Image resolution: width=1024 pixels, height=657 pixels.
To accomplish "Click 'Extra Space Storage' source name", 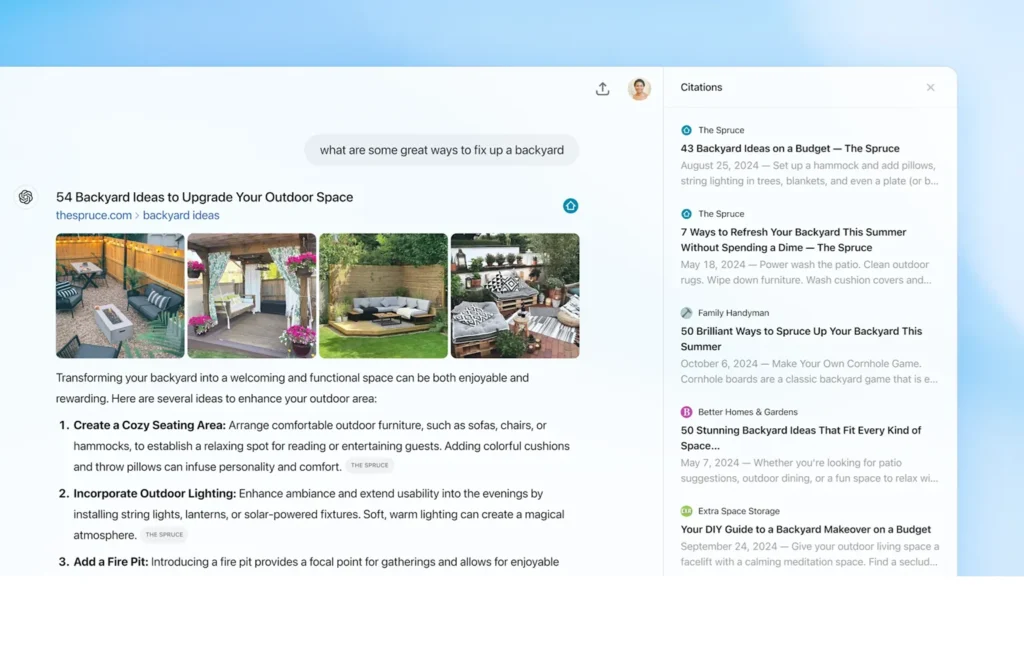I will 739,511.
